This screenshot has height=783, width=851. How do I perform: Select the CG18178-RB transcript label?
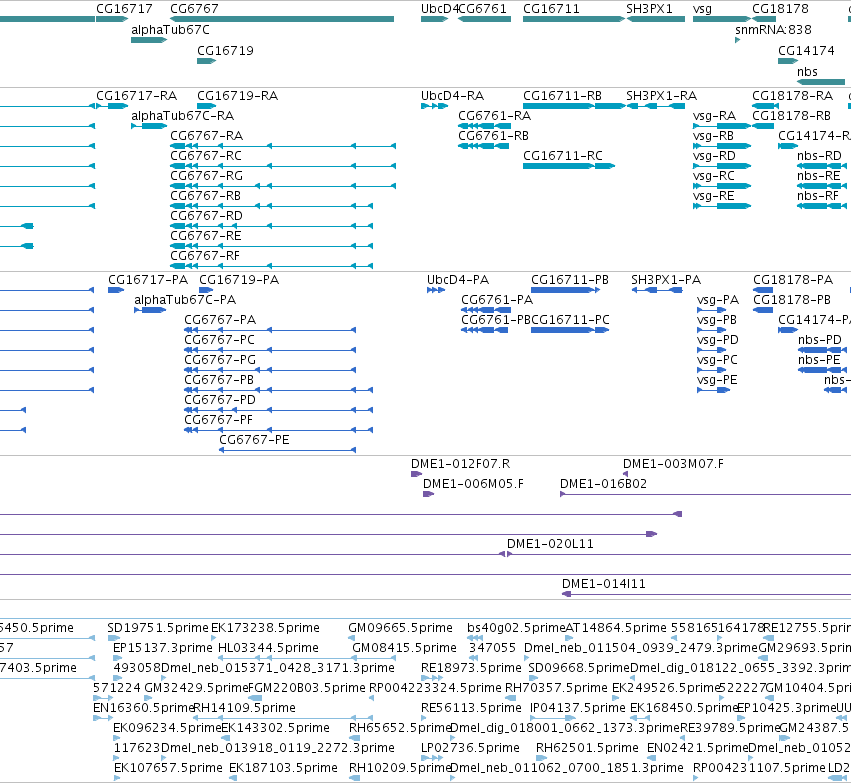pyautogui.click(x=791, y=116)
